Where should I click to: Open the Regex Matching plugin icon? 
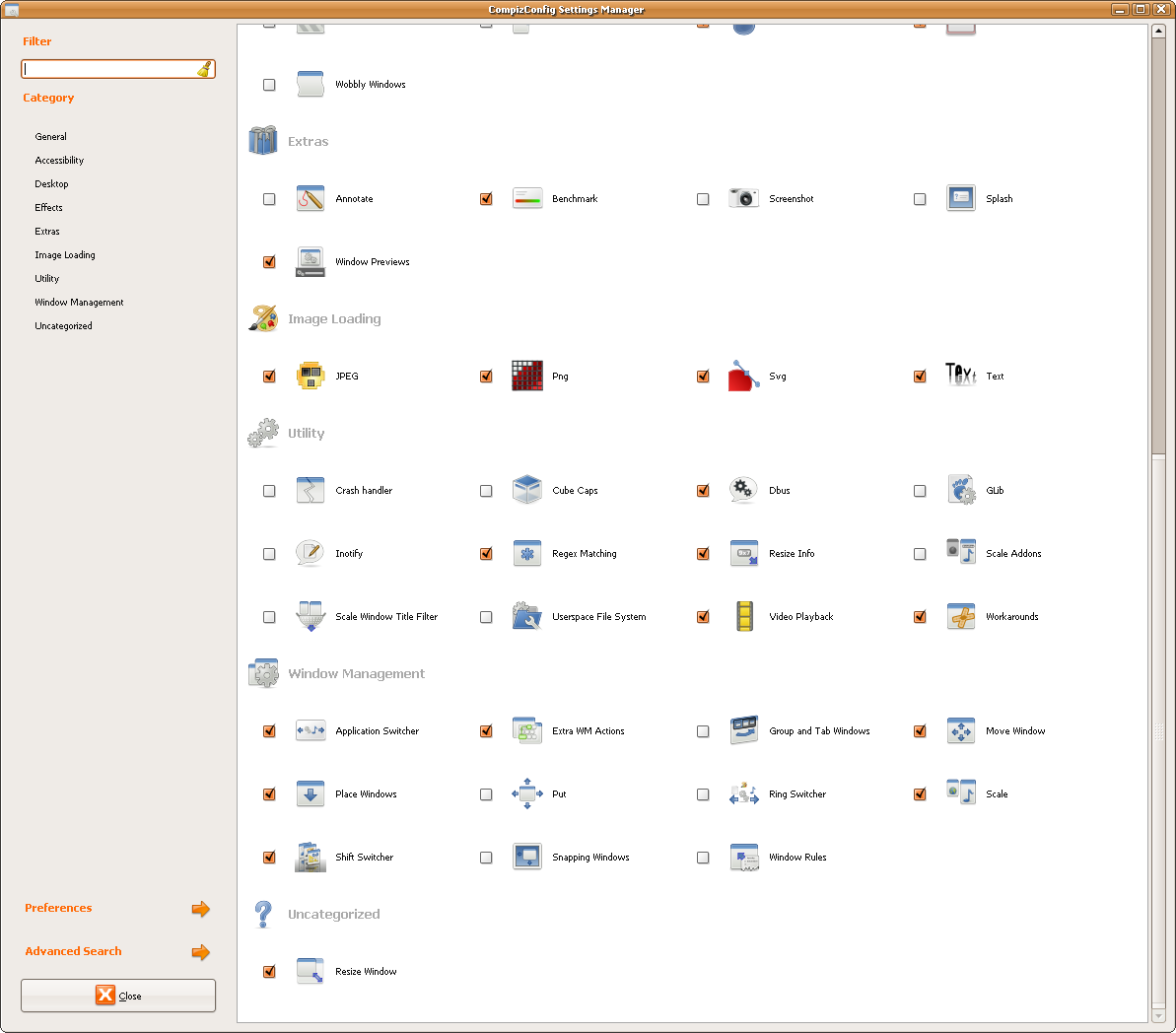(x=527, y=554)
